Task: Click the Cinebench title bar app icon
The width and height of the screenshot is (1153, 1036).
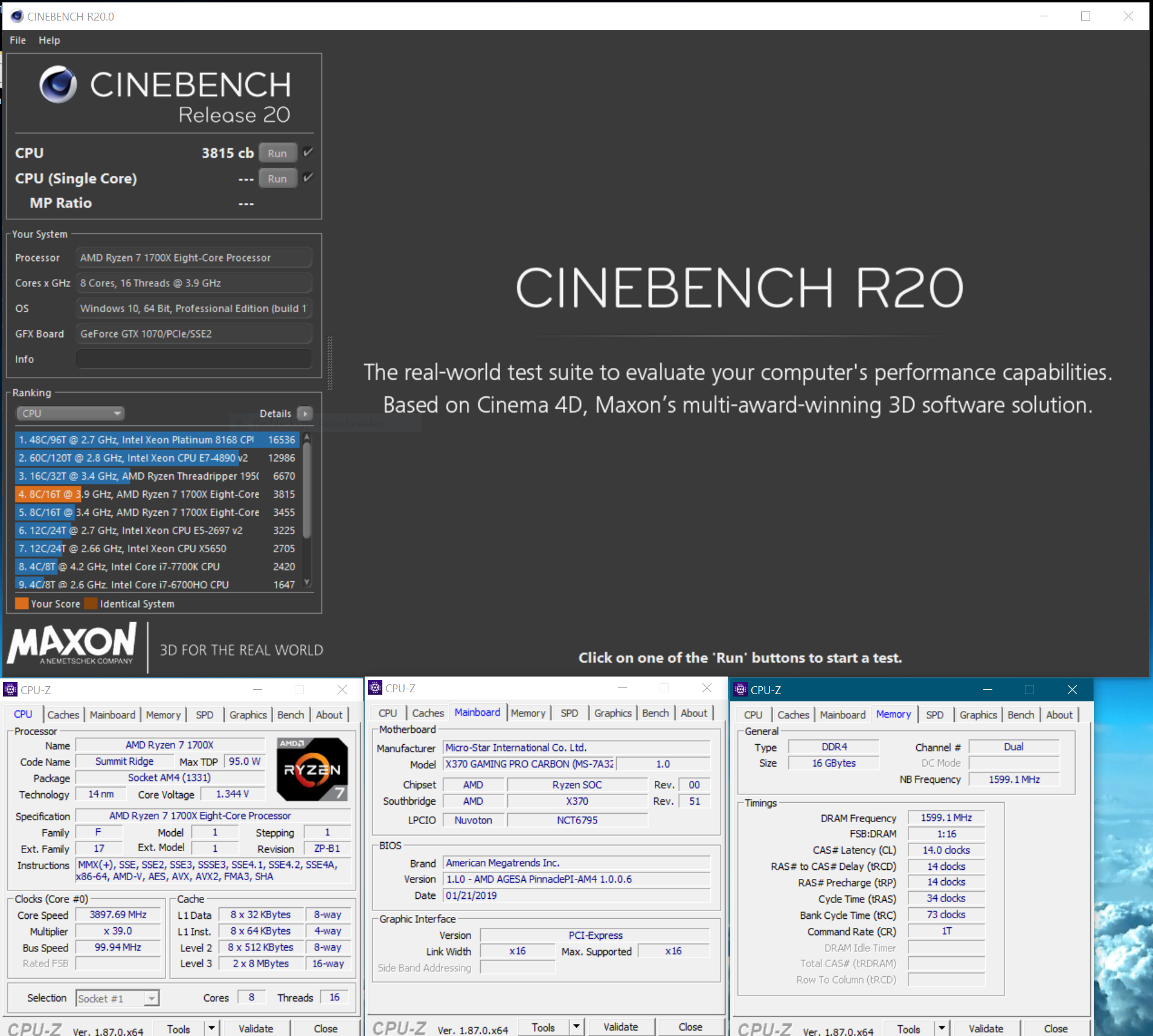Action: [17, 16]
